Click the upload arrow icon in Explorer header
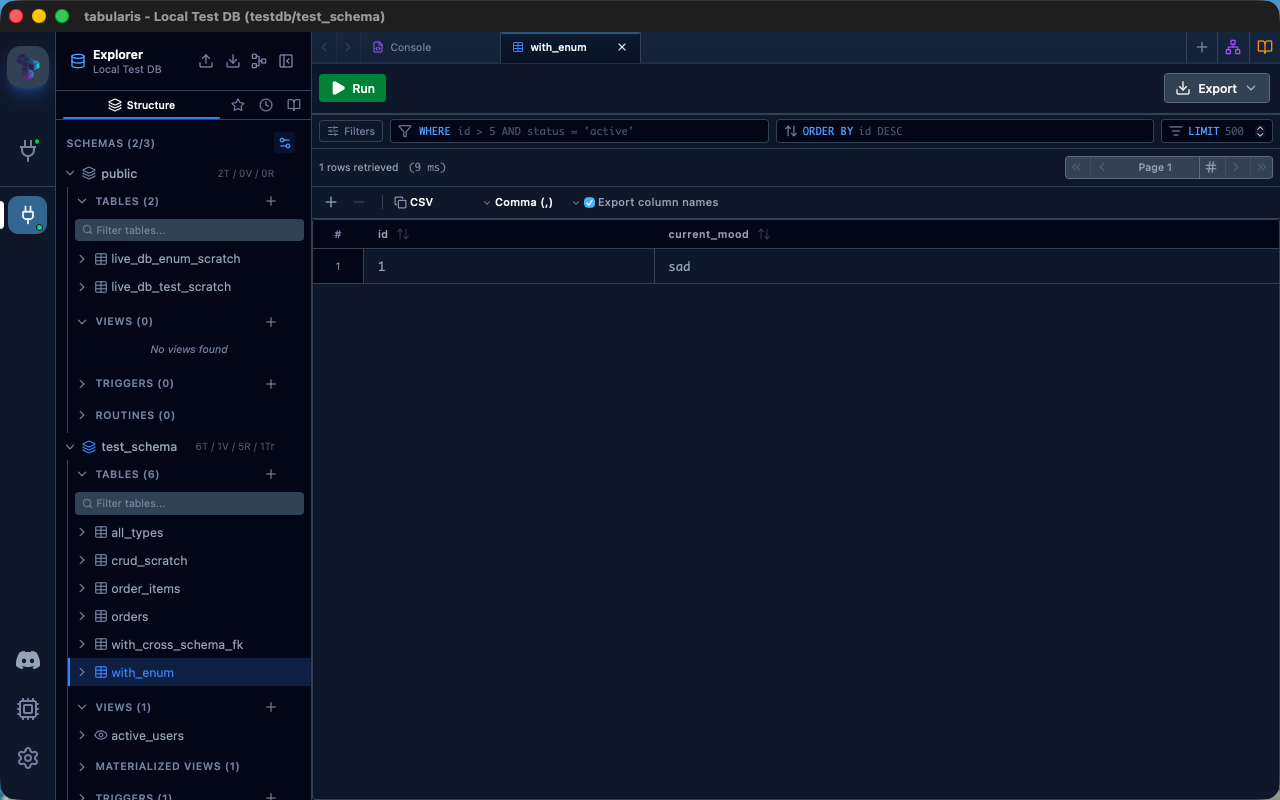 click(x=206, y=61)
